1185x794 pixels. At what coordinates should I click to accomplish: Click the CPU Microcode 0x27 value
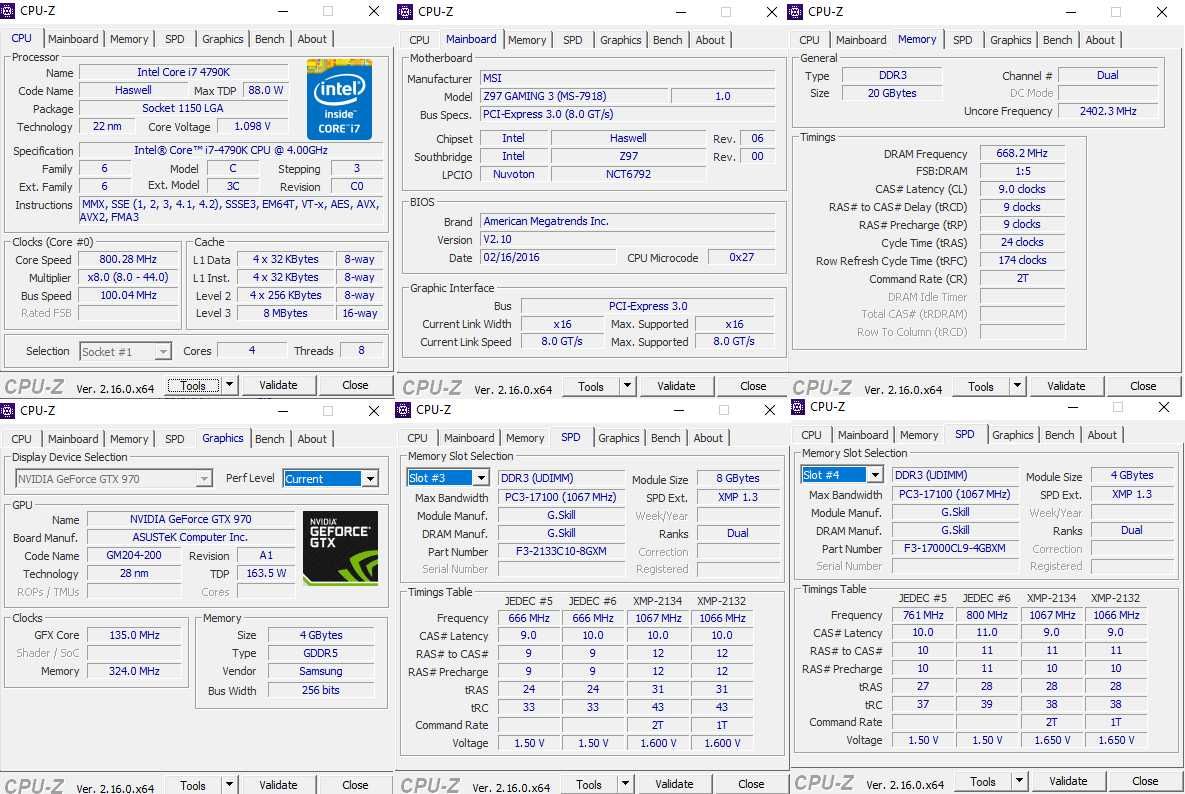point(741,258)
